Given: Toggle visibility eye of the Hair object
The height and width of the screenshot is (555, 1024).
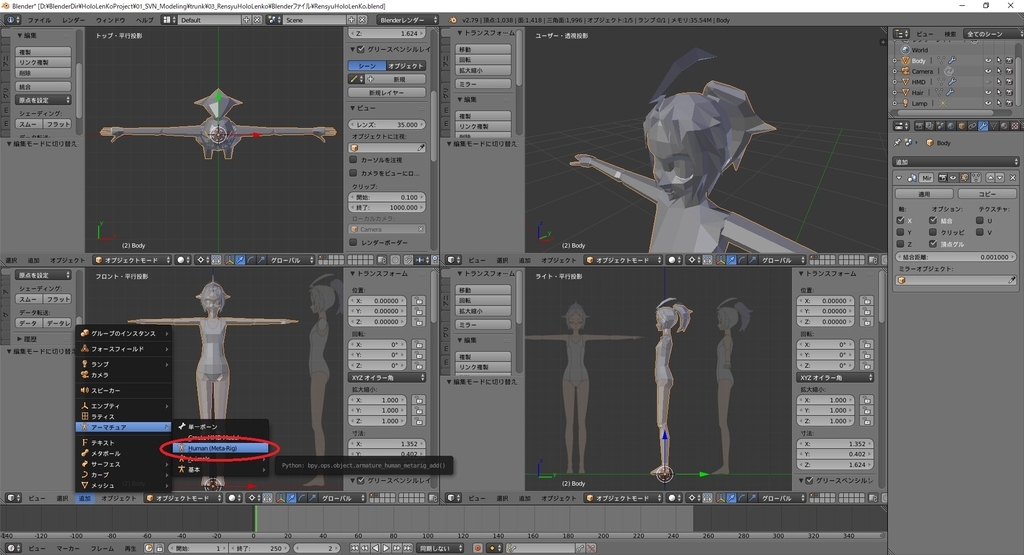Looking at the screenshot, I should pos(988,93).
